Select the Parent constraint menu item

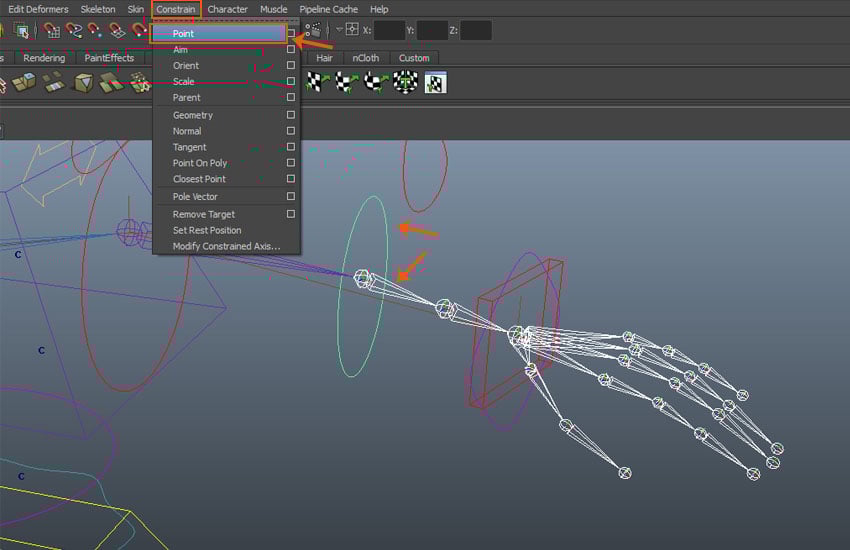tap(187, 98)
